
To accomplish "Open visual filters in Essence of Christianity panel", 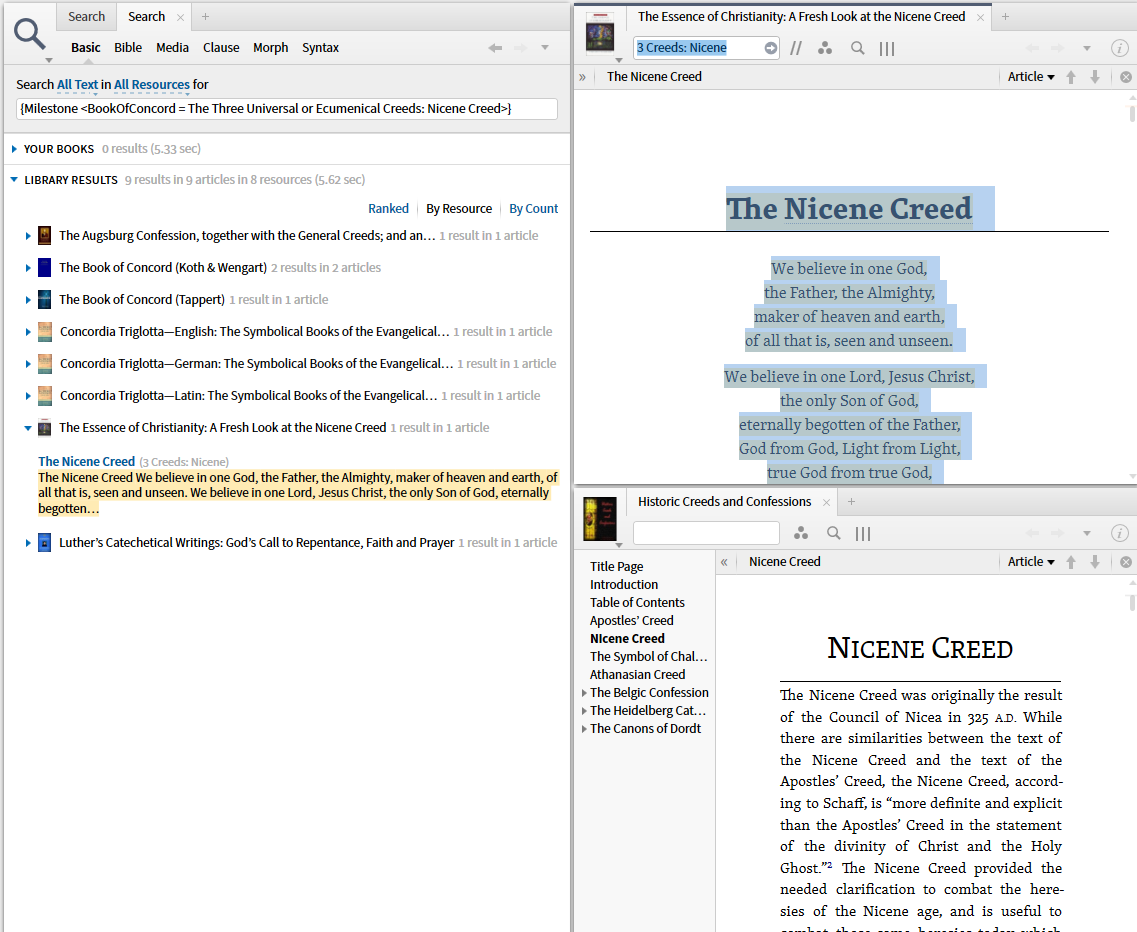I will [x=825, y=48].
